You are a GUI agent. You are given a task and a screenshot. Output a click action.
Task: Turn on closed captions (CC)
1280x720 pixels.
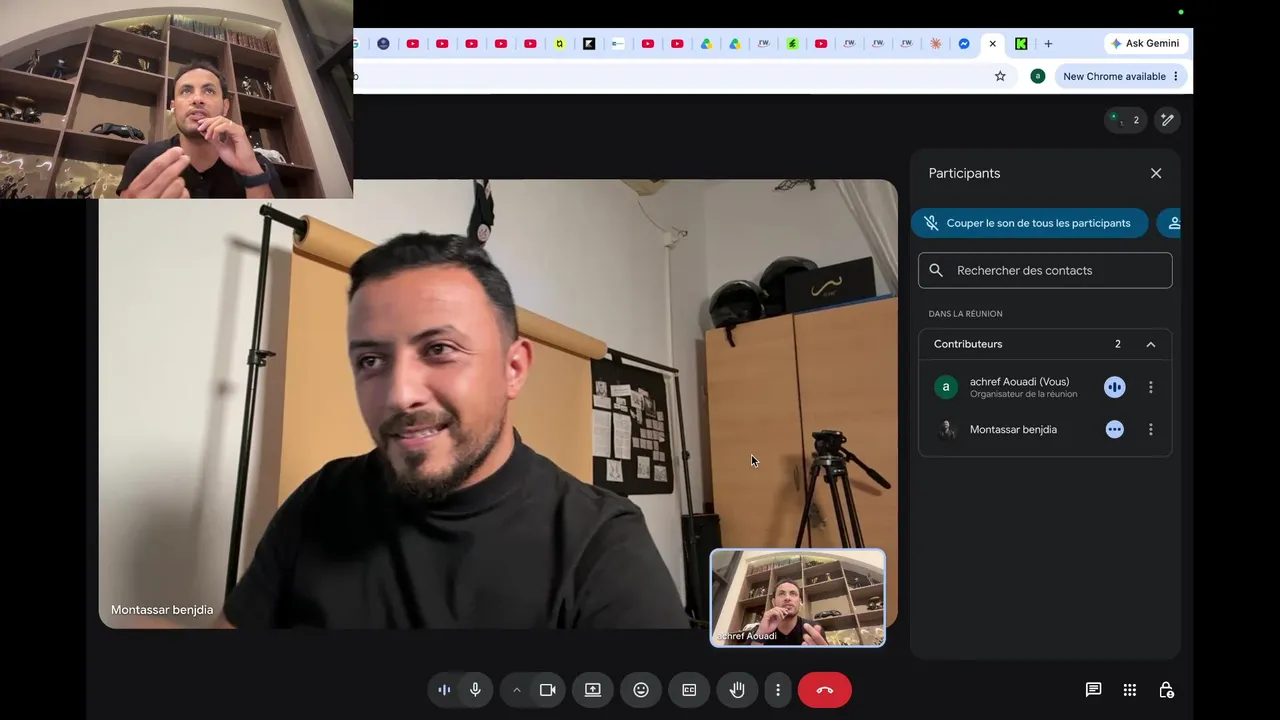pyautogui.click(x=689, y=690)
